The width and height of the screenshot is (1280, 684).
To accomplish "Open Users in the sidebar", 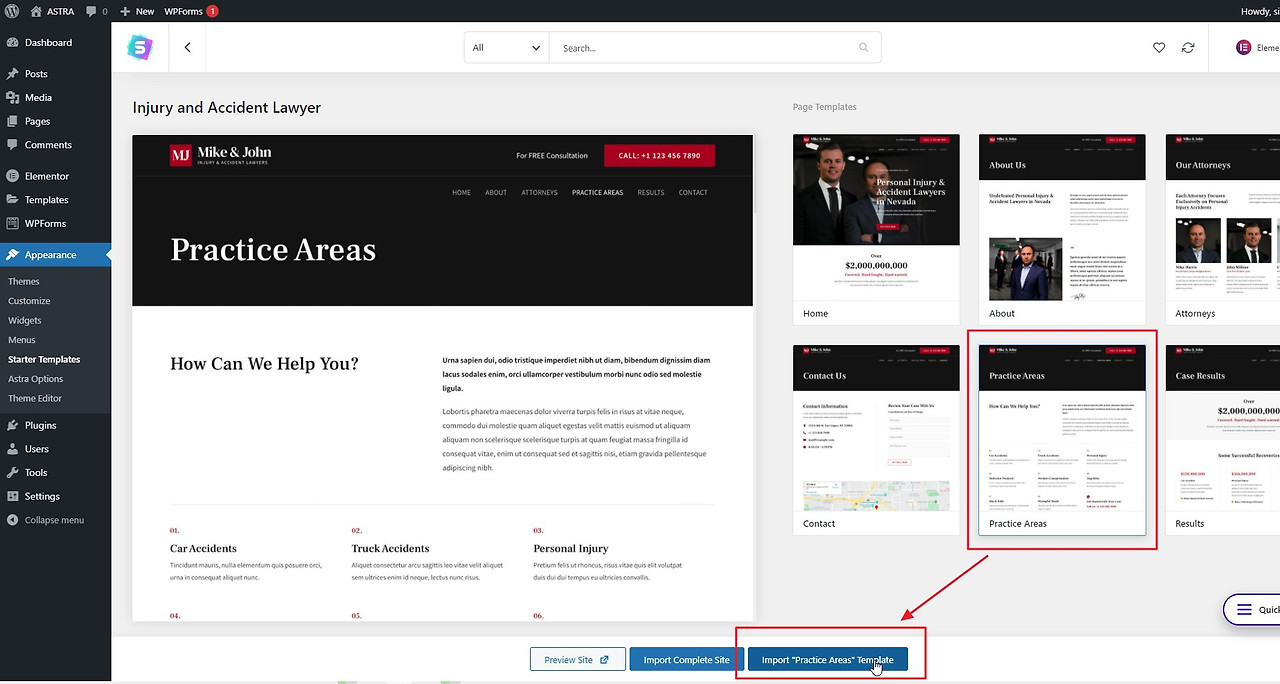I will tap(55, 449).
